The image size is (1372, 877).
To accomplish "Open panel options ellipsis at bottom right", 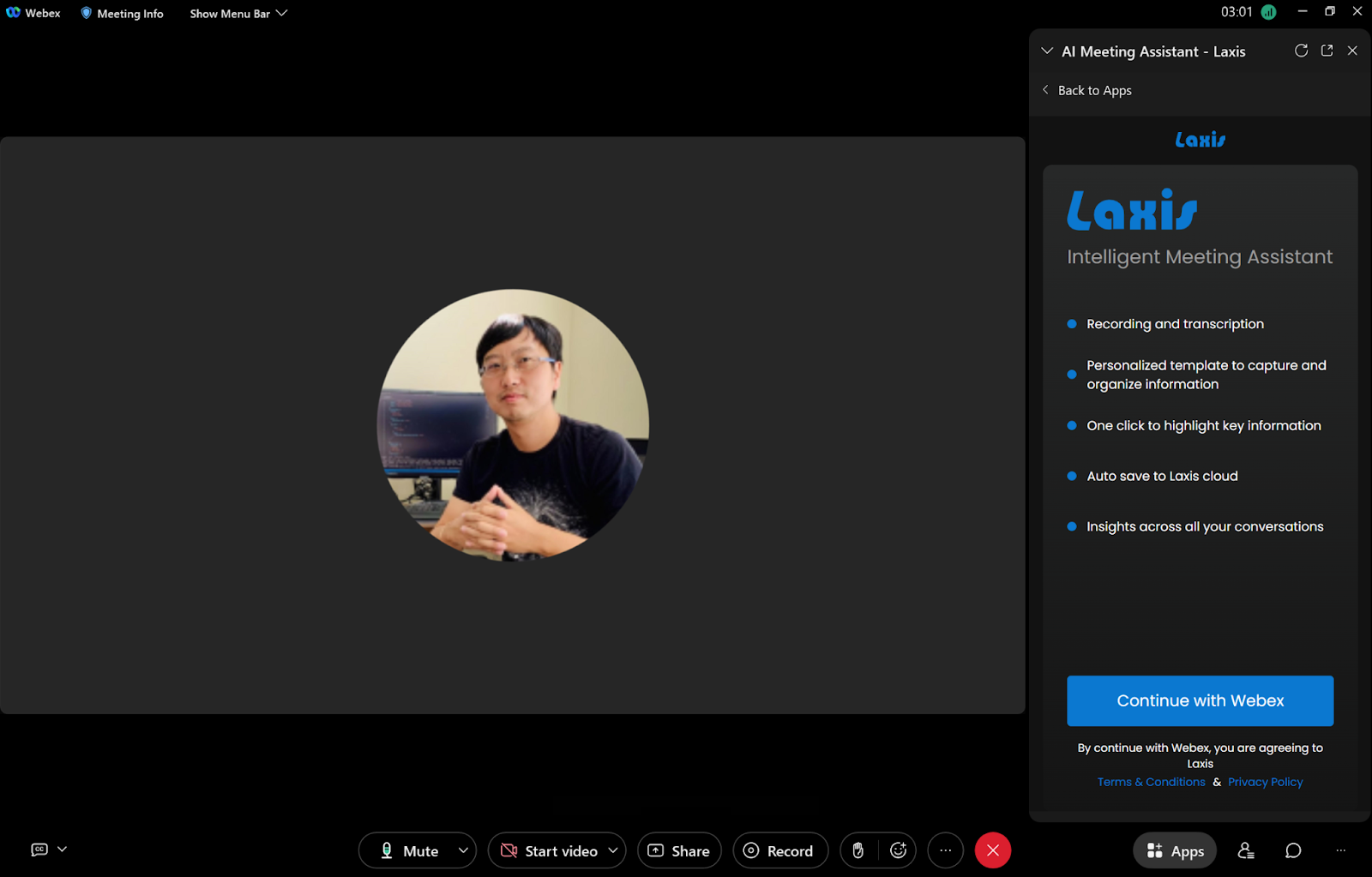I will coord(1340,850).
